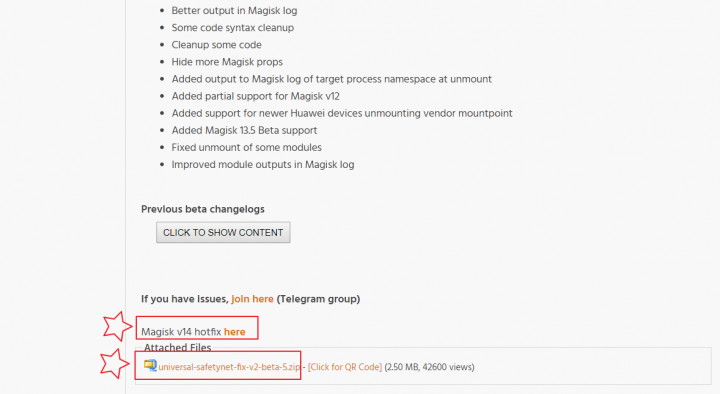Screen dimensions: 720x394
Task: Click the Better output in Magisk log item
Action: [234, 11]
